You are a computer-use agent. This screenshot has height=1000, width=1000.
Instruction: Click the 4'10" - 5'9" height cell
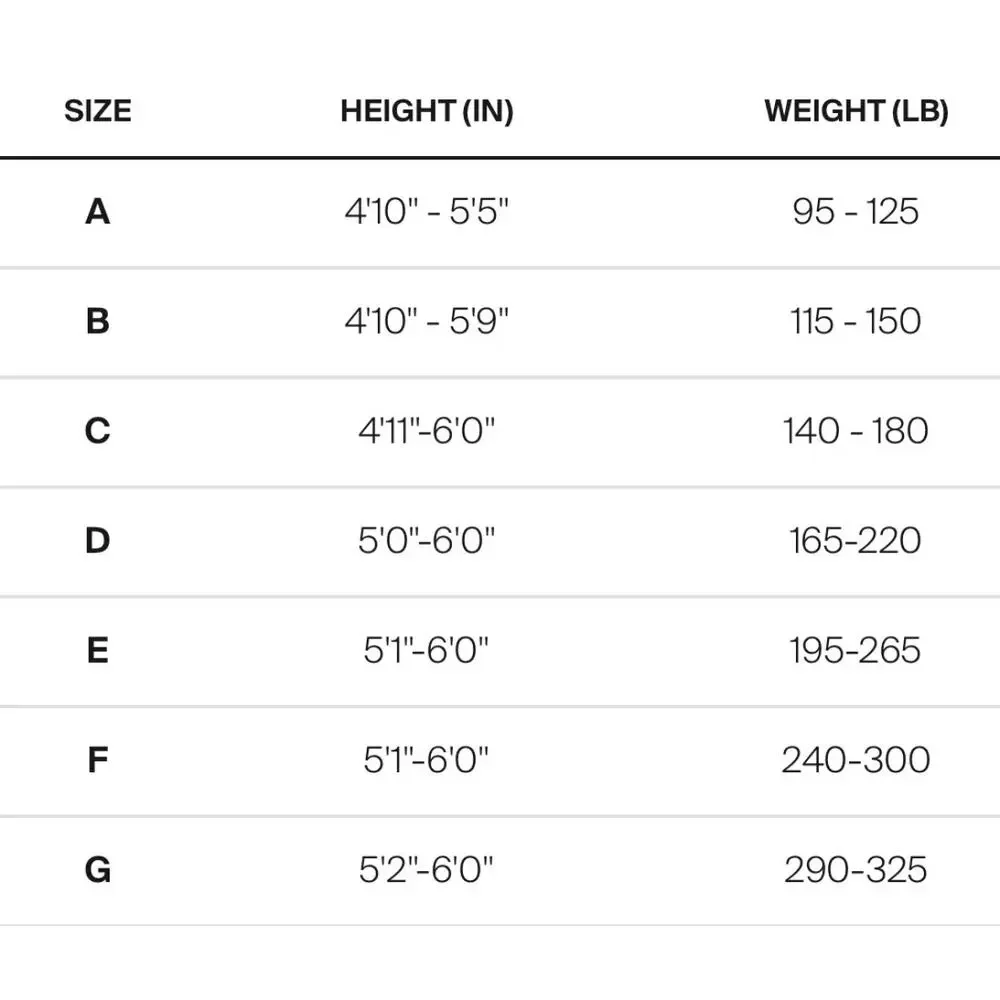click(x=427, y=321)
